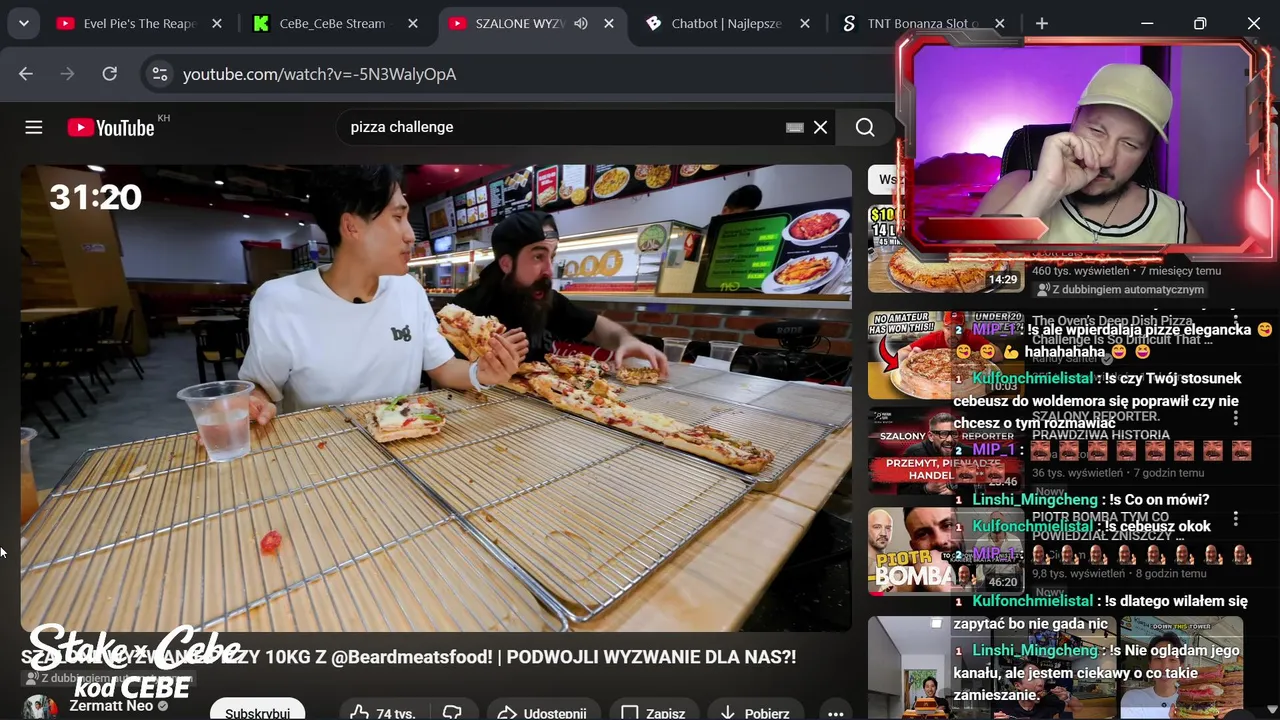The width and height of the screenshot is (1280, 720).
Task: Go back in browser history
Action: 26,74
